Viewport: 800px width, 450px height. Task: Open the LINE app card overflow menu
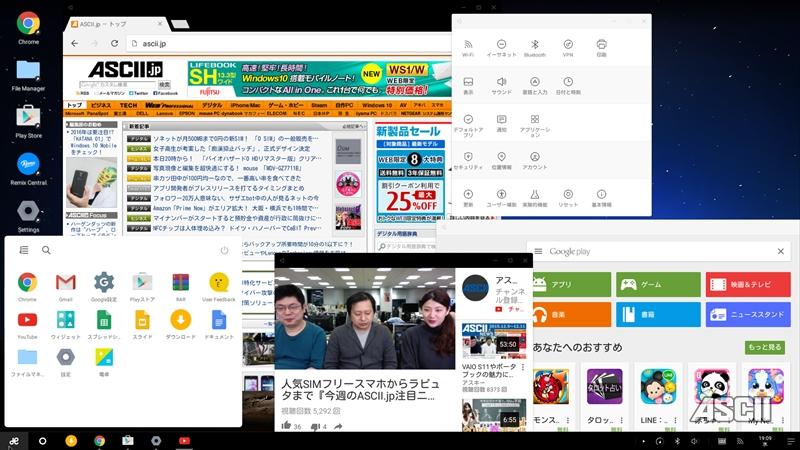point(675,420)
